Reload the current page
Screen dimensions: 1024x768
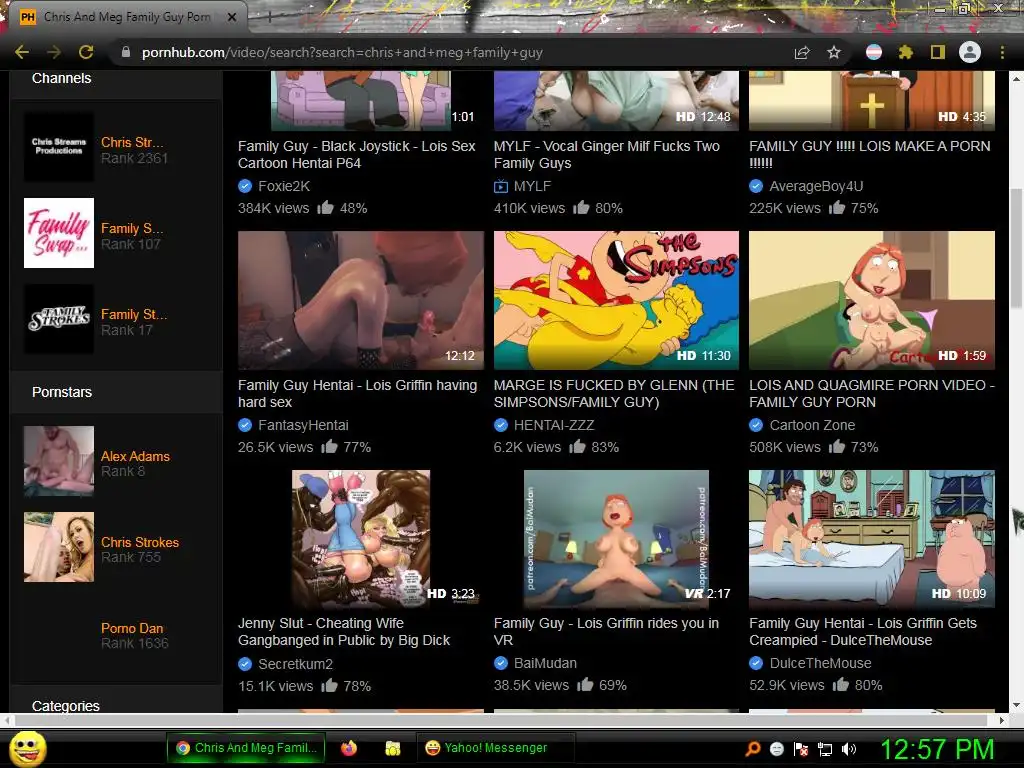(86, 52)
